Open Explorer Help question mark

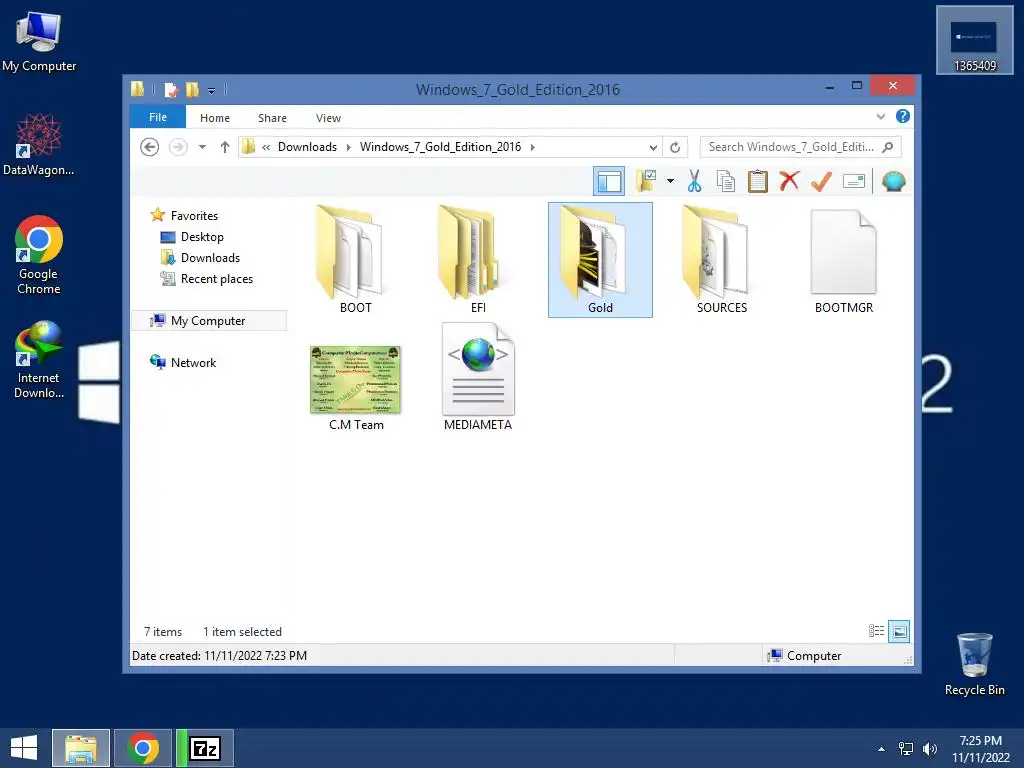(903, 116)
